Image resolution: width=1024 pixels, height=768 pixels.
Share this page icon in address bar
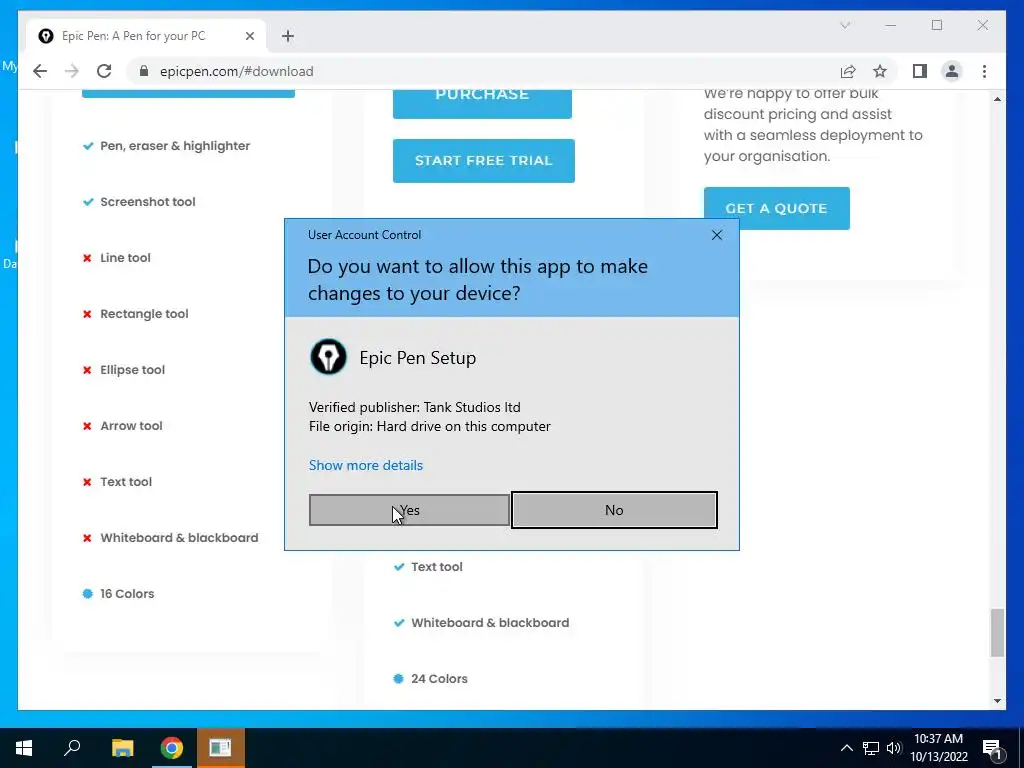point(848,71)
